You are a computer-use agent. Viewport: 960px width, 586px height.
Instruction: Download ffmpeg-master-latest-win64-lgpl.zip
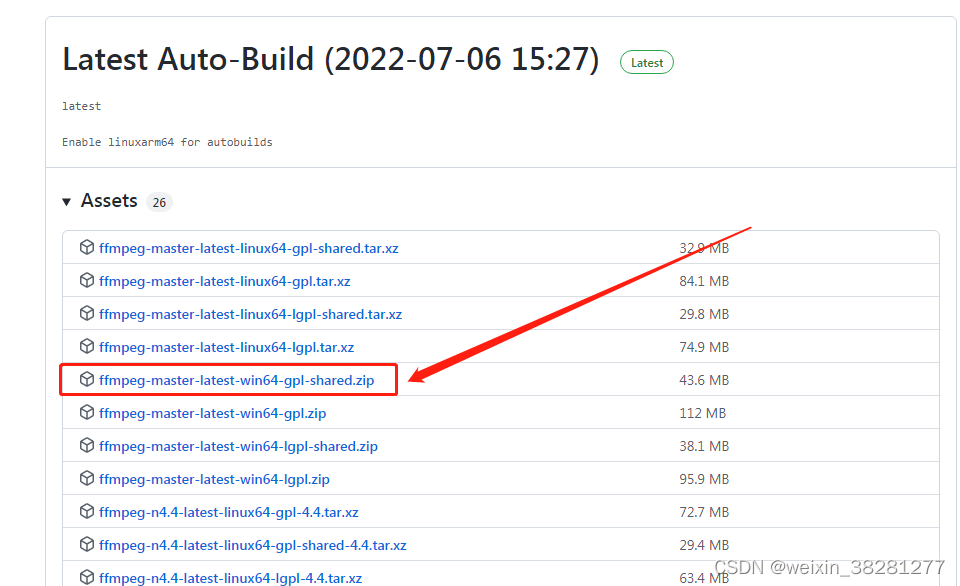214,480
